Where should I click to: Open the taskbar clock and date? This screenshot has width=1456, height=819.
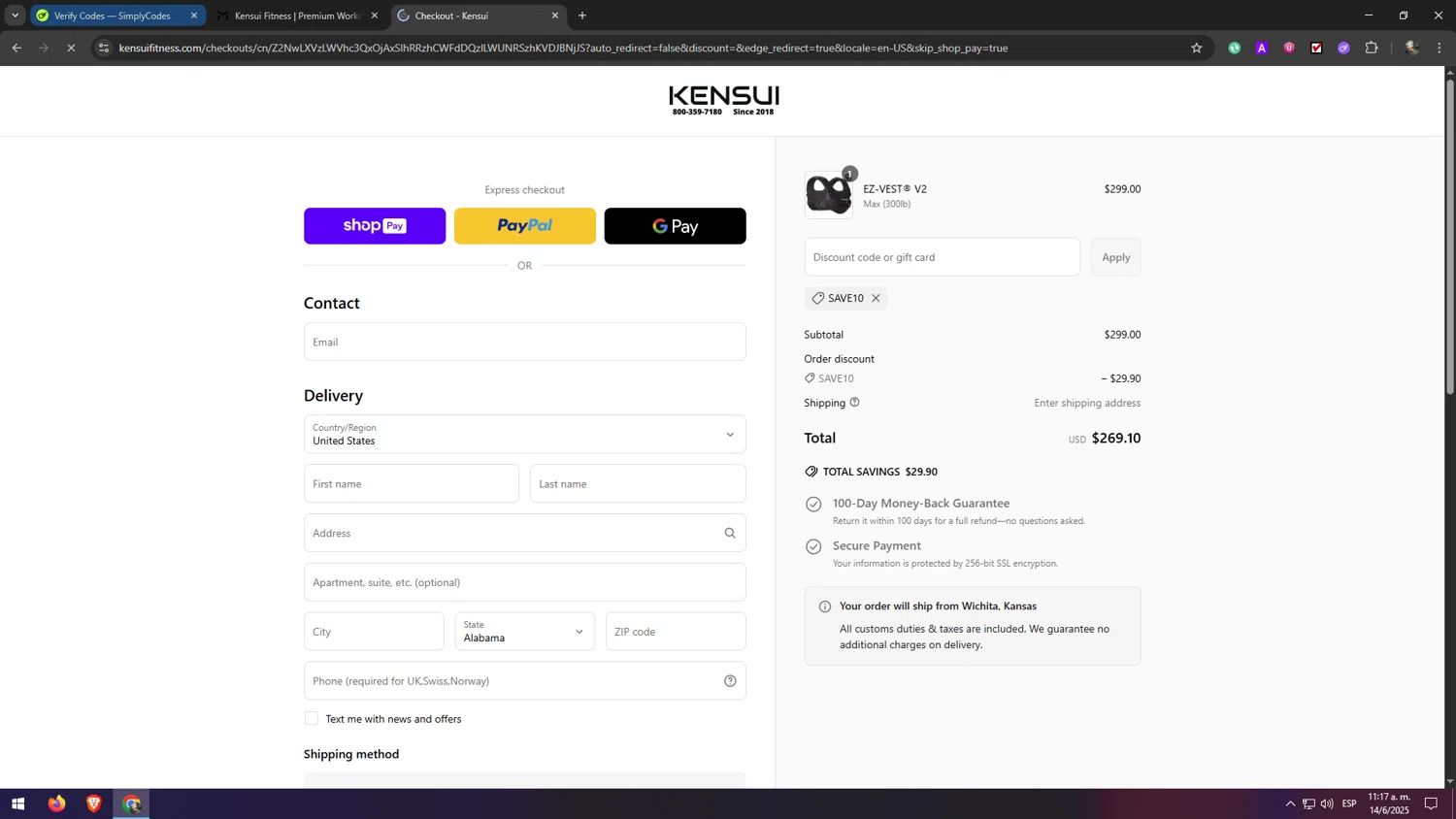[x=1389, y=803]
